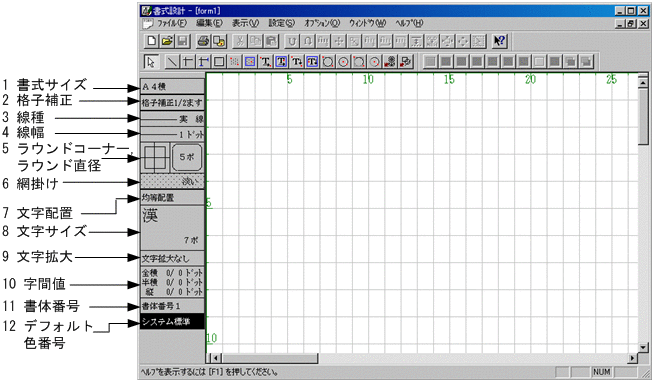The image size is (656, 383).
Task: Click the ruler marking 10 along the top
Action: pyautogui.click(x=368, y=80)
